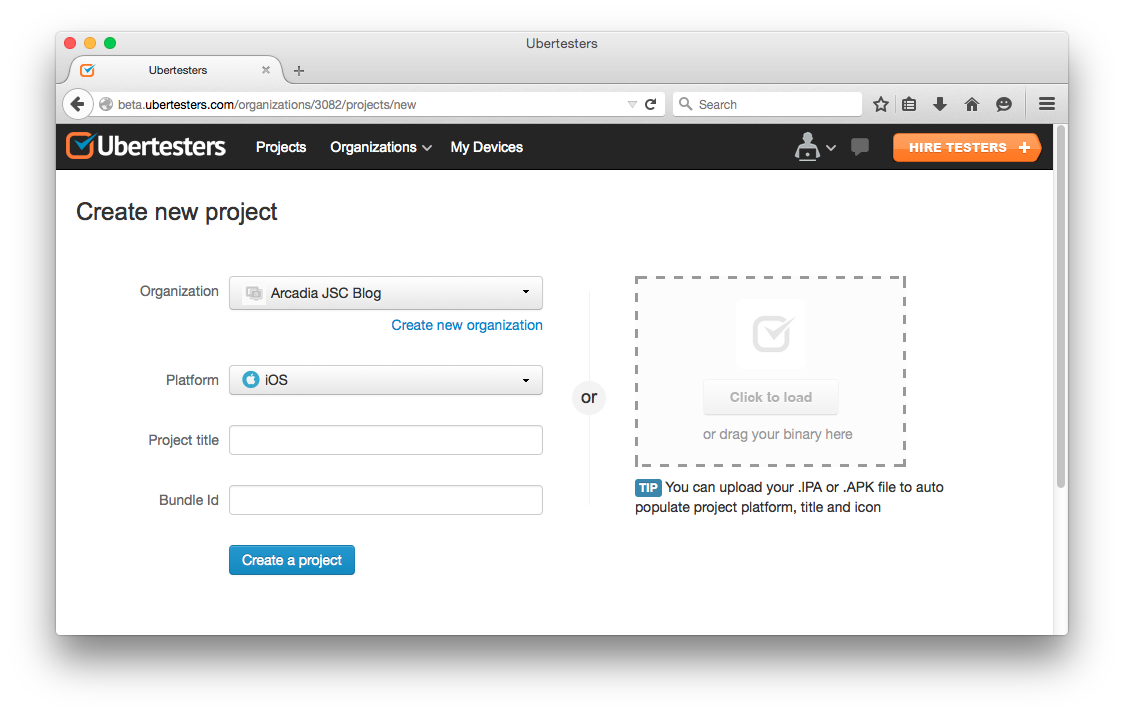Click the browser back arrow button
Screen dimensions: 1124x715
[x=77, y=104]
